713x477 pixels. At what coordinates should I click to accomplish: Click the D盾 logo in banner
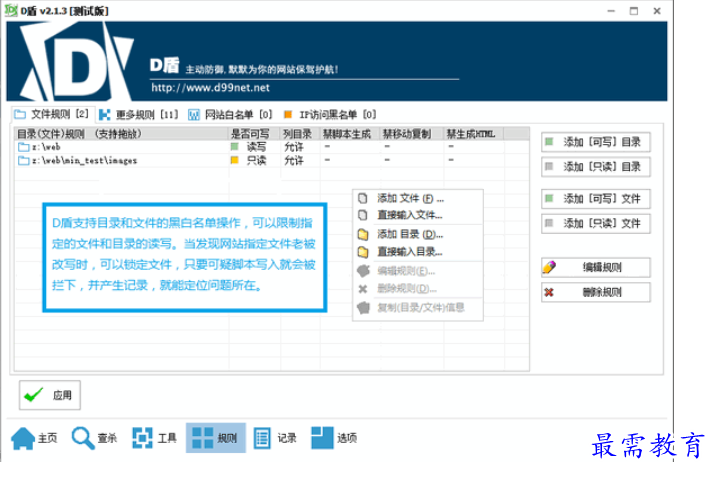pos(77,61)
